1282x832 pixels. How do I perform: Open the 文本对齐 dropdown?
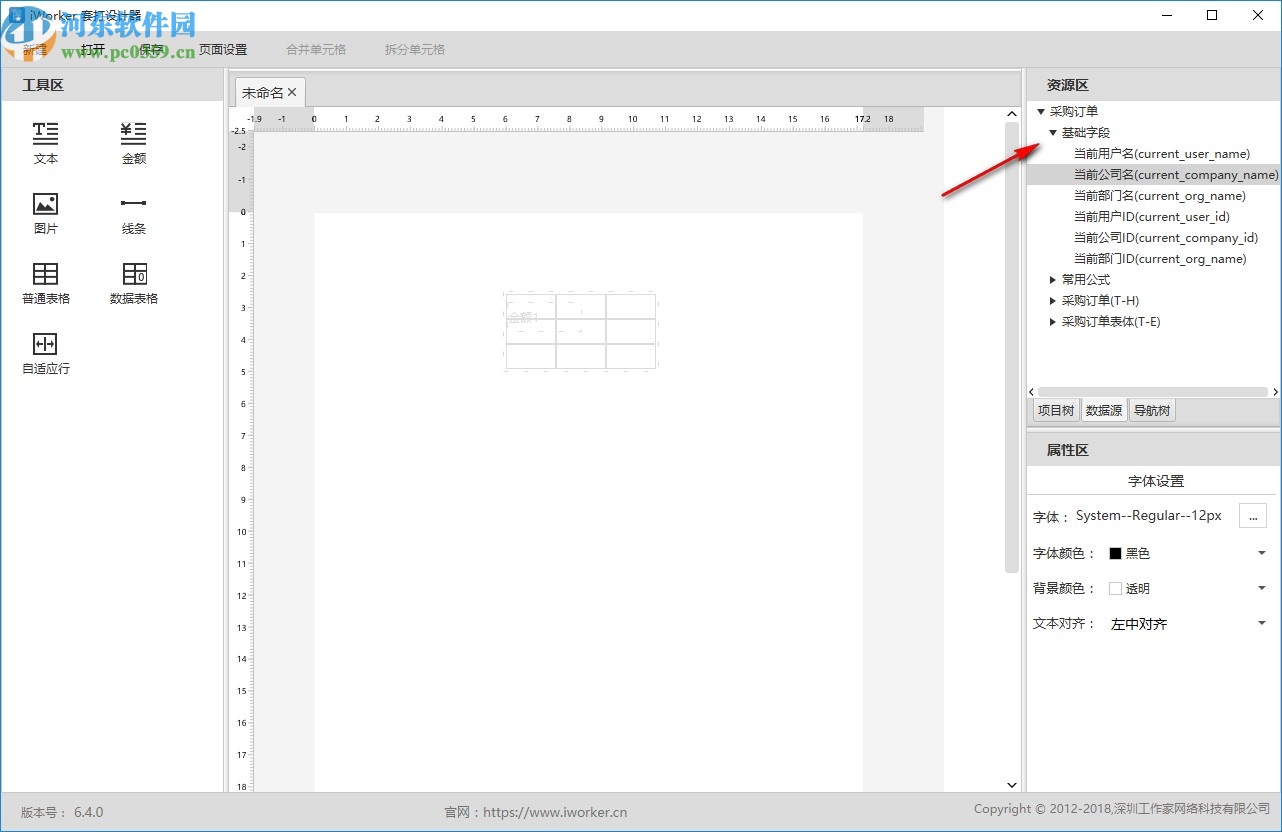tap(1261, 622)
